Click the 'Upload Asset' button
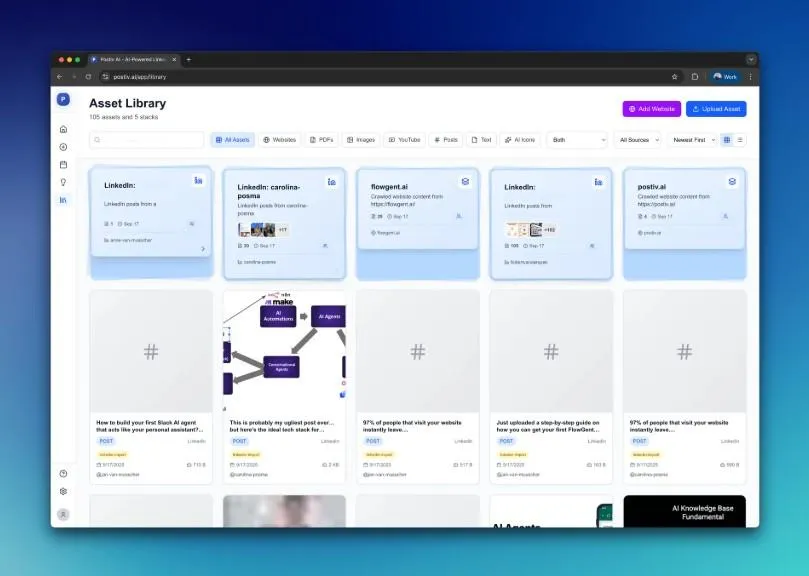 tap(716, 109)
